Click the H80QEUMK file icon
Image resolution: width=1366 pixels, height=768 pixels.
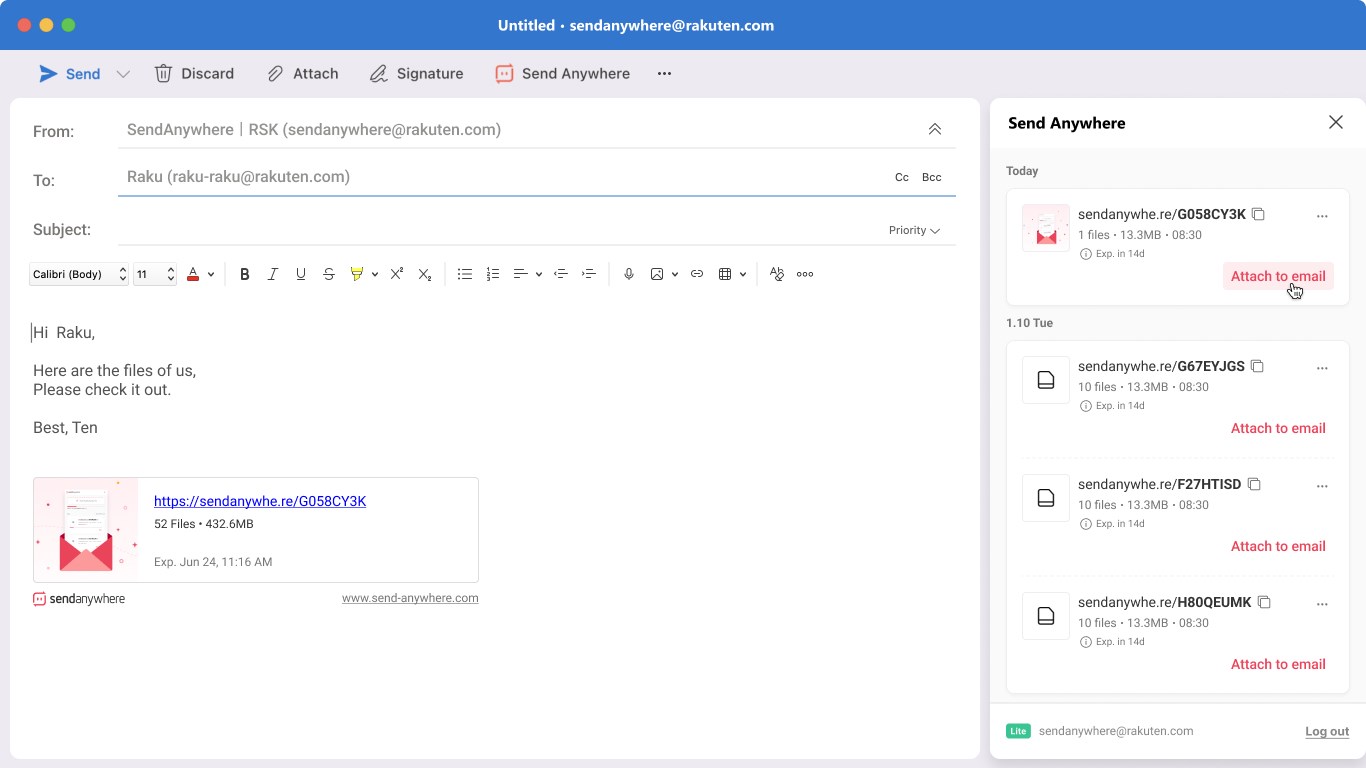click(x=1046, y=616)
